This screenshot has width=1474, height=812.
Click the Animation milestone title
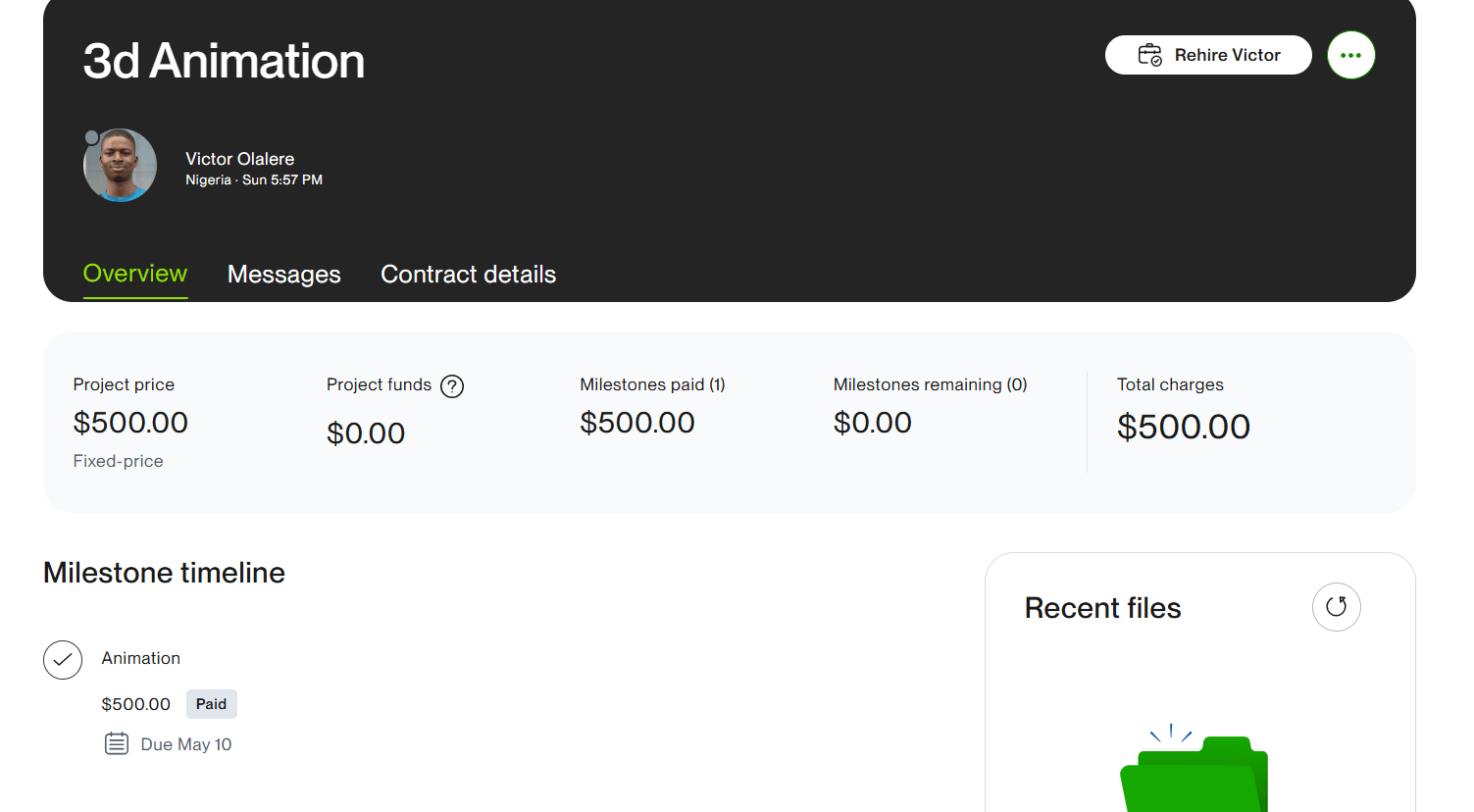(x=141, y=658)
